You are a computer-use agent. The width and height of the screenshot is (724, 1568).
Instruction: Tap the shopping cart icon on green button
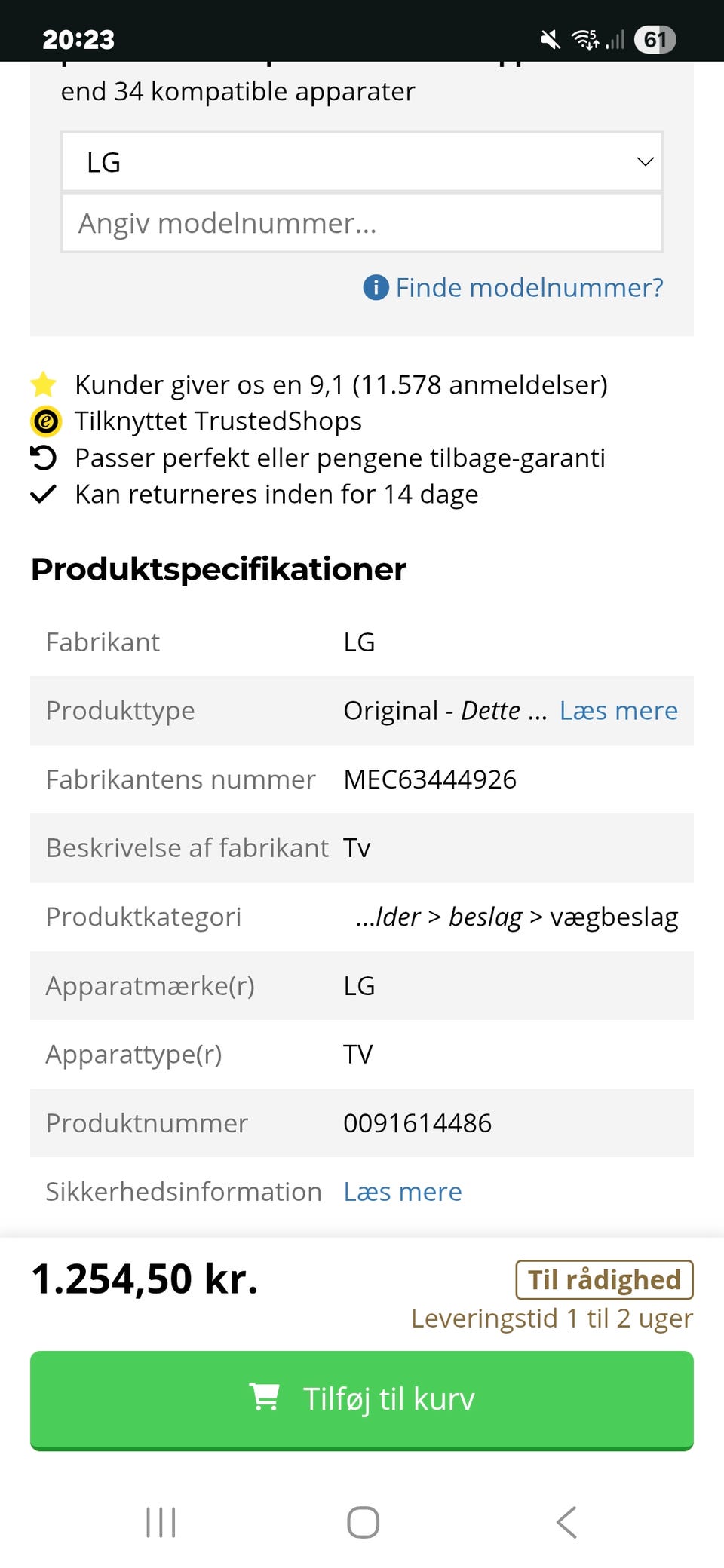pos(264,1397)
